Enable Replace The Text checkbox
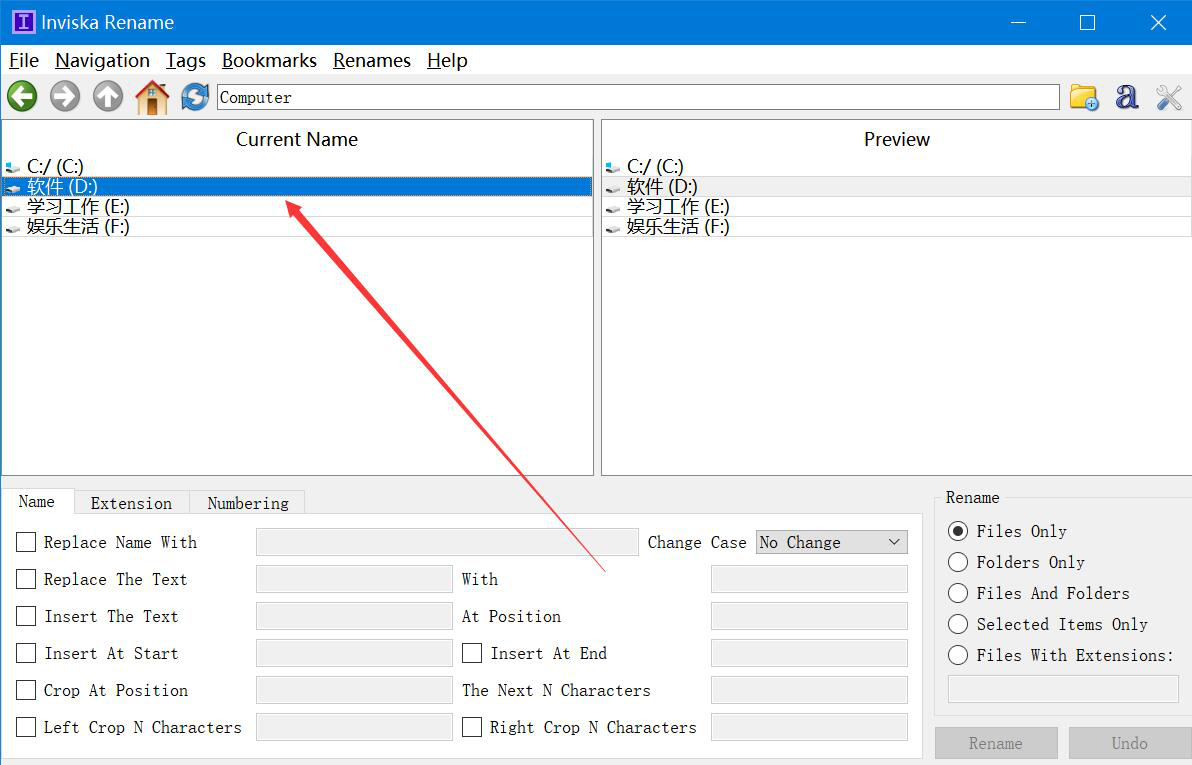The width and height of the screenshot is (1192, 765). [26, 579]
